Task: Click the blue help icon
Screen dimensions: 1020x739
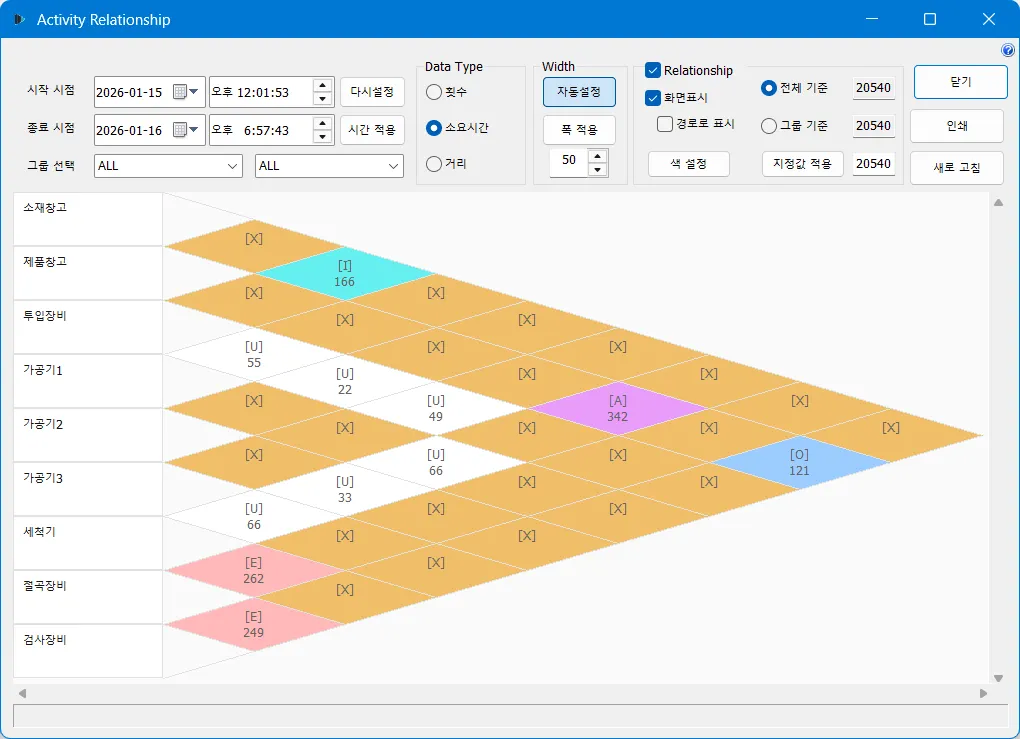Action: 1007,50
